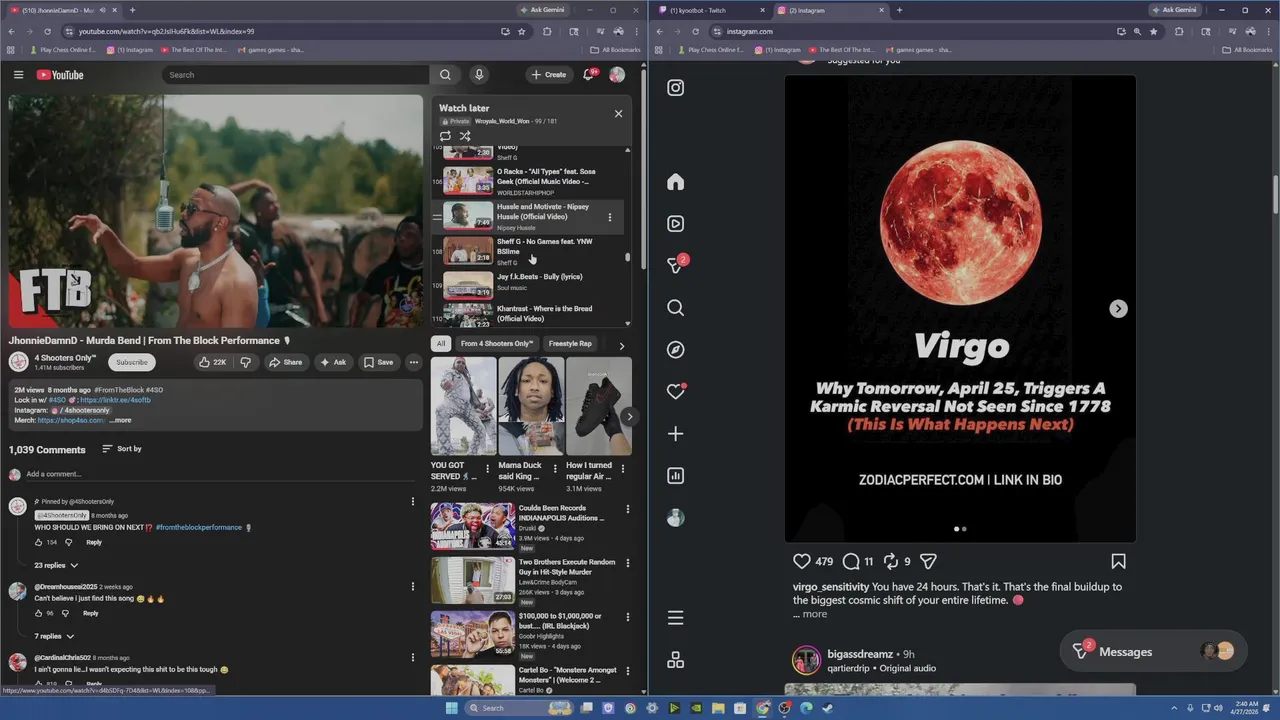This screenshot has width=1280, height=720.
Task: Like the Virgo post with 479 likes
Action: (802, 561)
